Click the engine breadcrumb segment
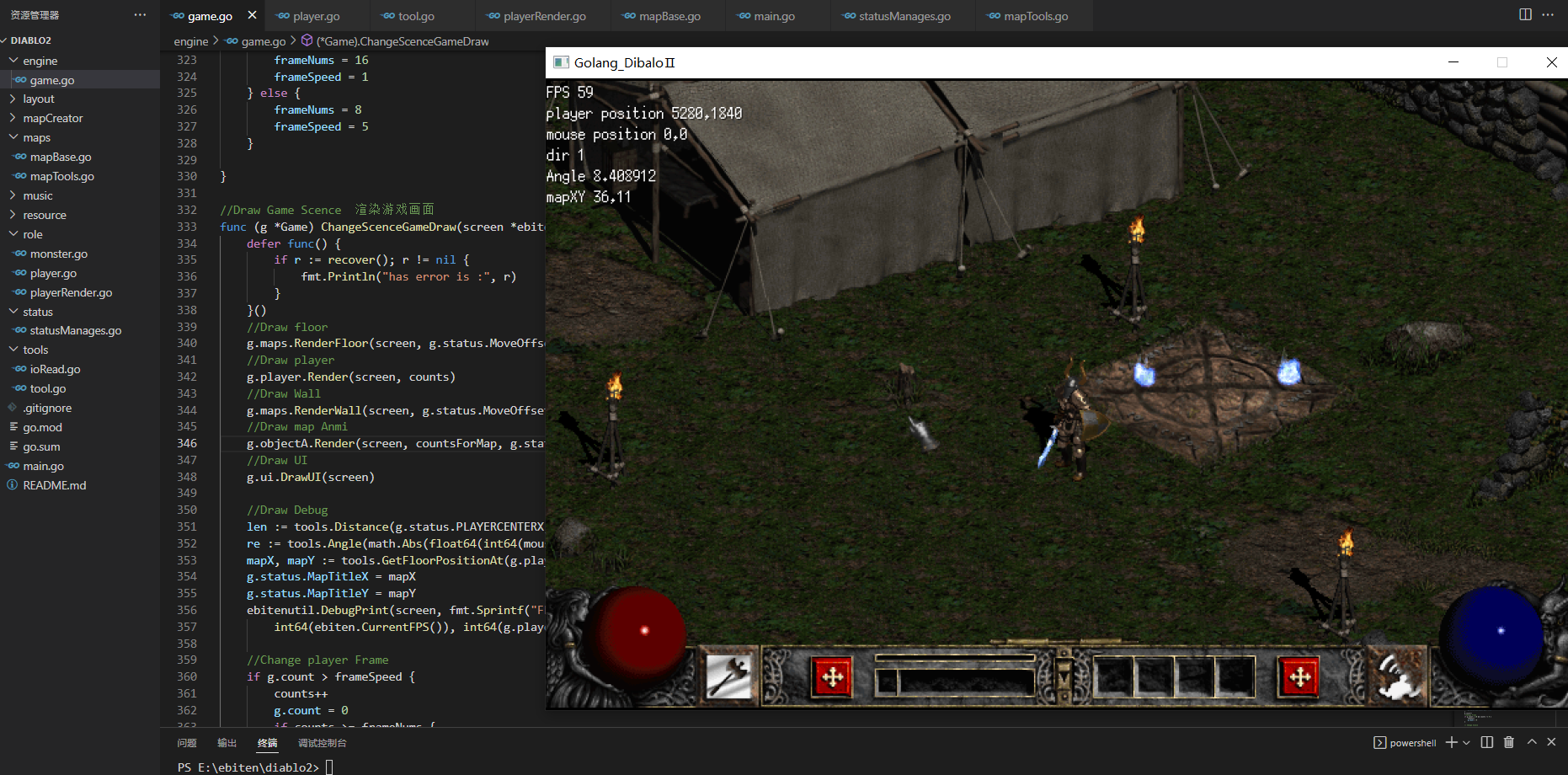This screenshot has width=1568, height=775. click(191, 41)
